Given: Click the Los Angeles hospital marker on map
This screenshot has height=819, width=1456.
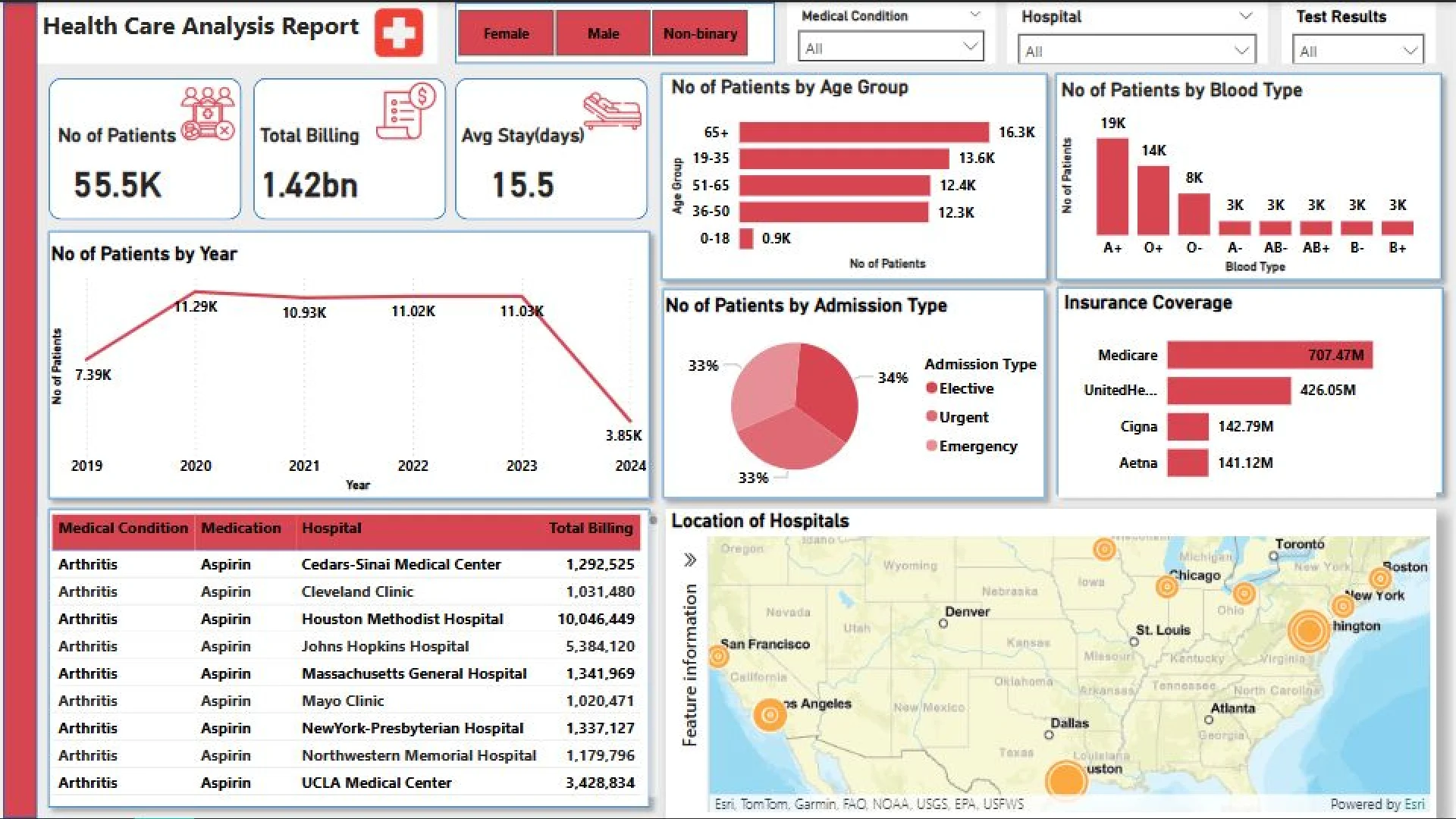Looking at the screenshot, I should pos(770,714).
